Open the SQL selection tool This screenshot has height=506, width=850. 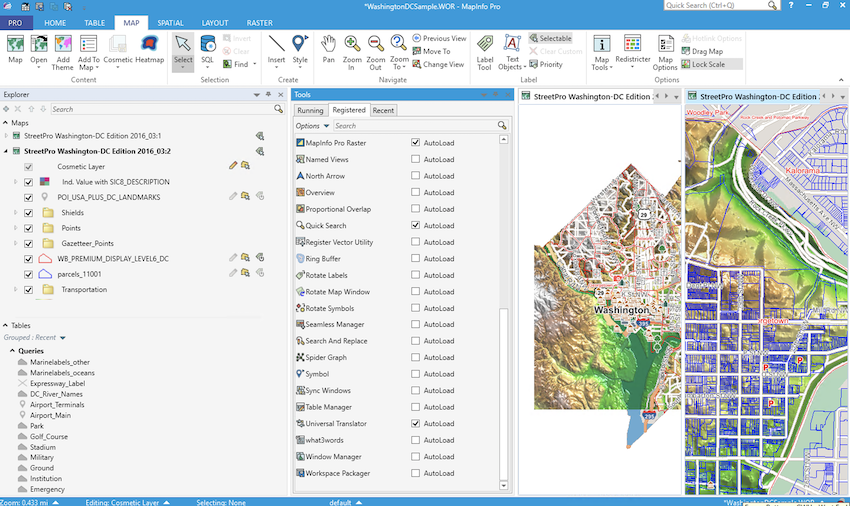point(208,50)
